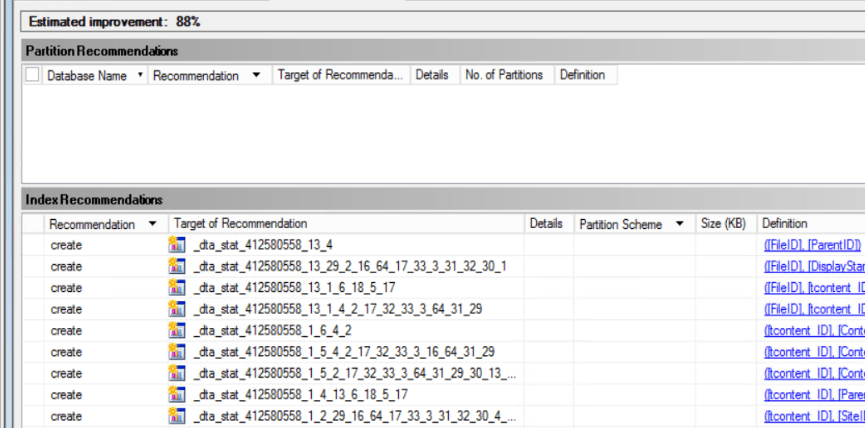Open definition link for _dta_stat_412580558_1_4_13_6_18_5_17
Viewport: 865px width, 428px height.
click(814, 395)
